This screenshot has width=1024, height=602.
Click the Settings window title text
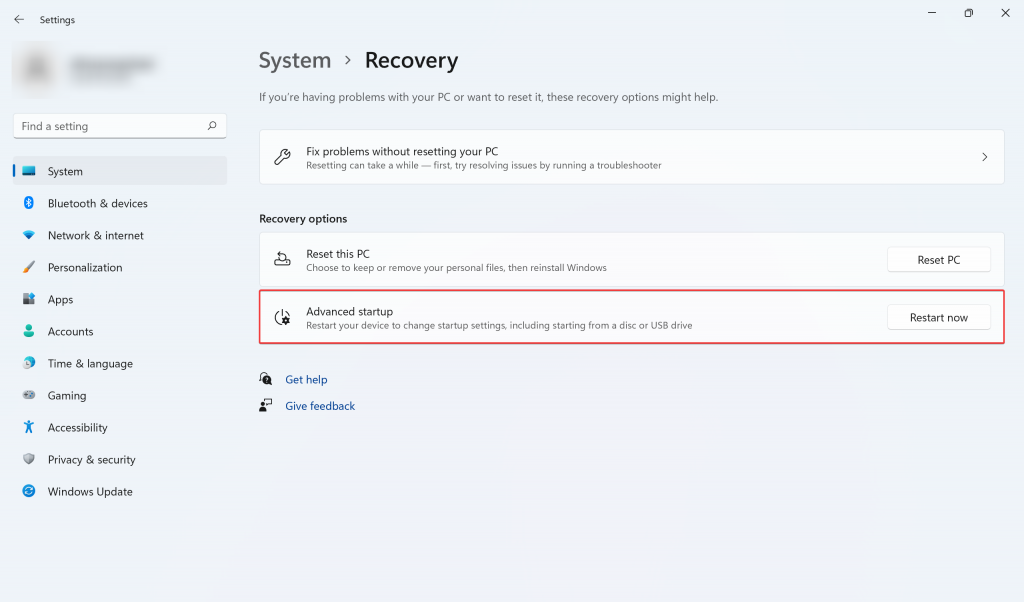[x=57, y=20]
